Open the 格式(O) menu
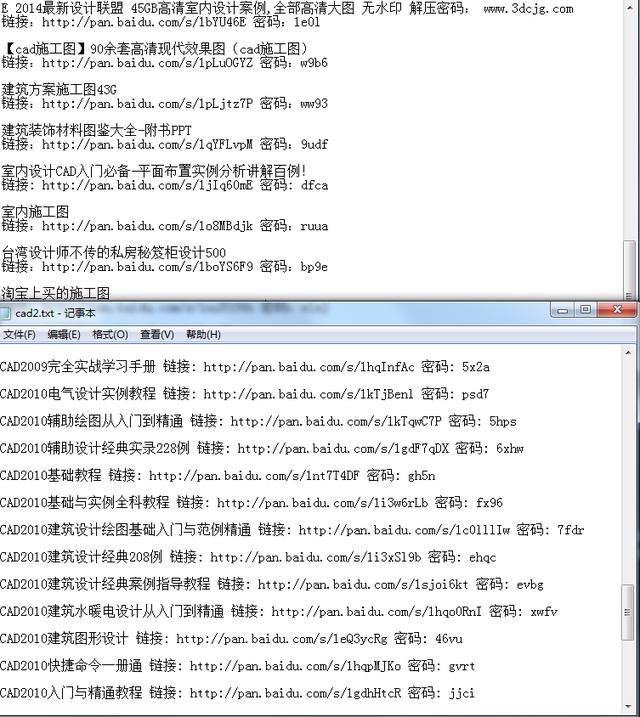 click(x=110, y=335)
